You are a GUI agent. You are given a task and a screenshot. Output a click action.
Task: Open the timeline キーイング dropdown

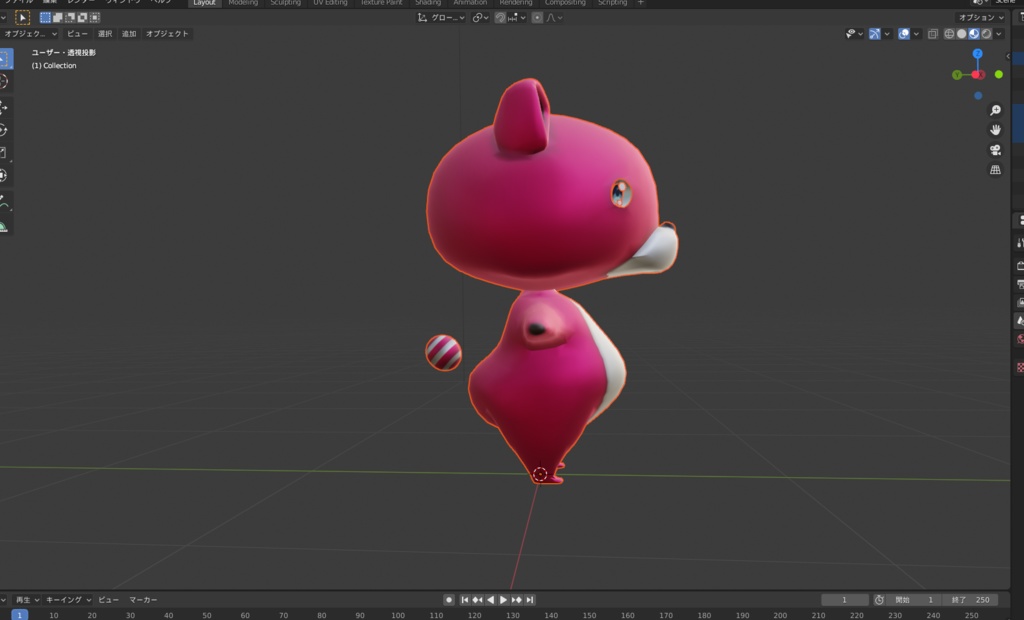(x=68, y=600)
